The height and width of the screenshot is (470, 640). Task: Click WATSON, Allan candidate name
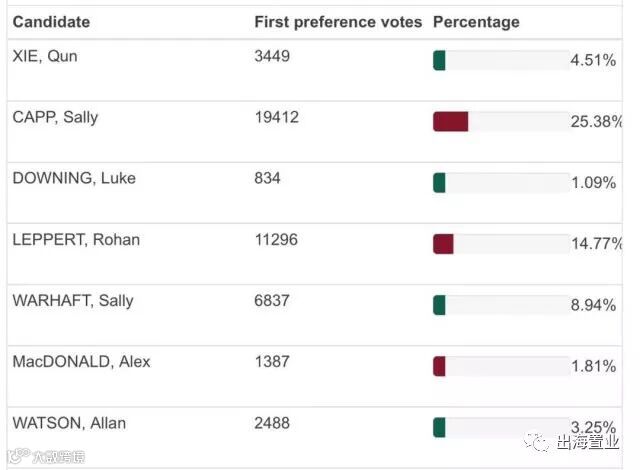pos(69,423)
